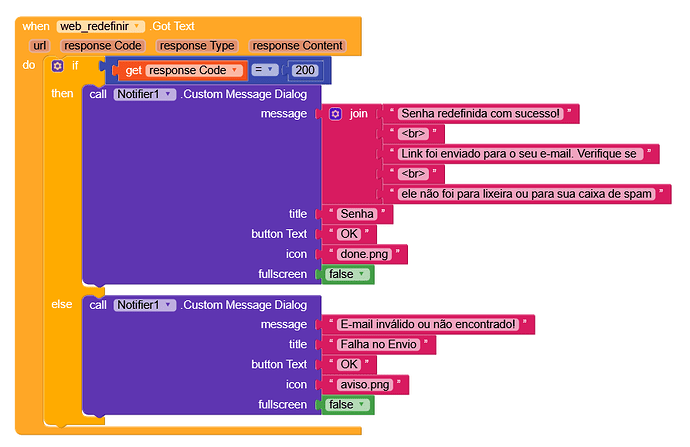Click 'button Text' label in the else block
This screenshot has width=690, height=447.
click(279, 364)
